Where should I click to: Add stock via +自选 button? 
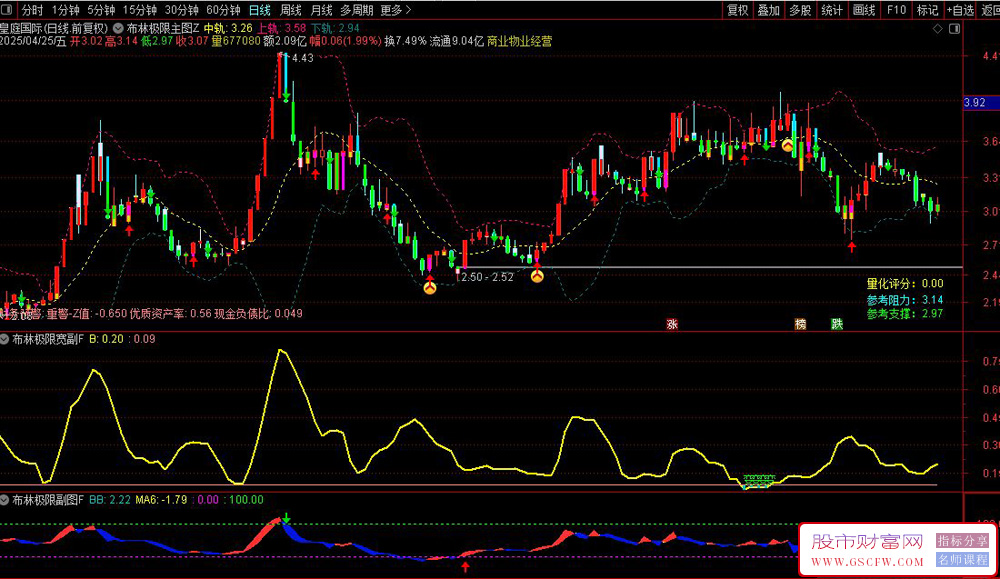click(960, 10)
